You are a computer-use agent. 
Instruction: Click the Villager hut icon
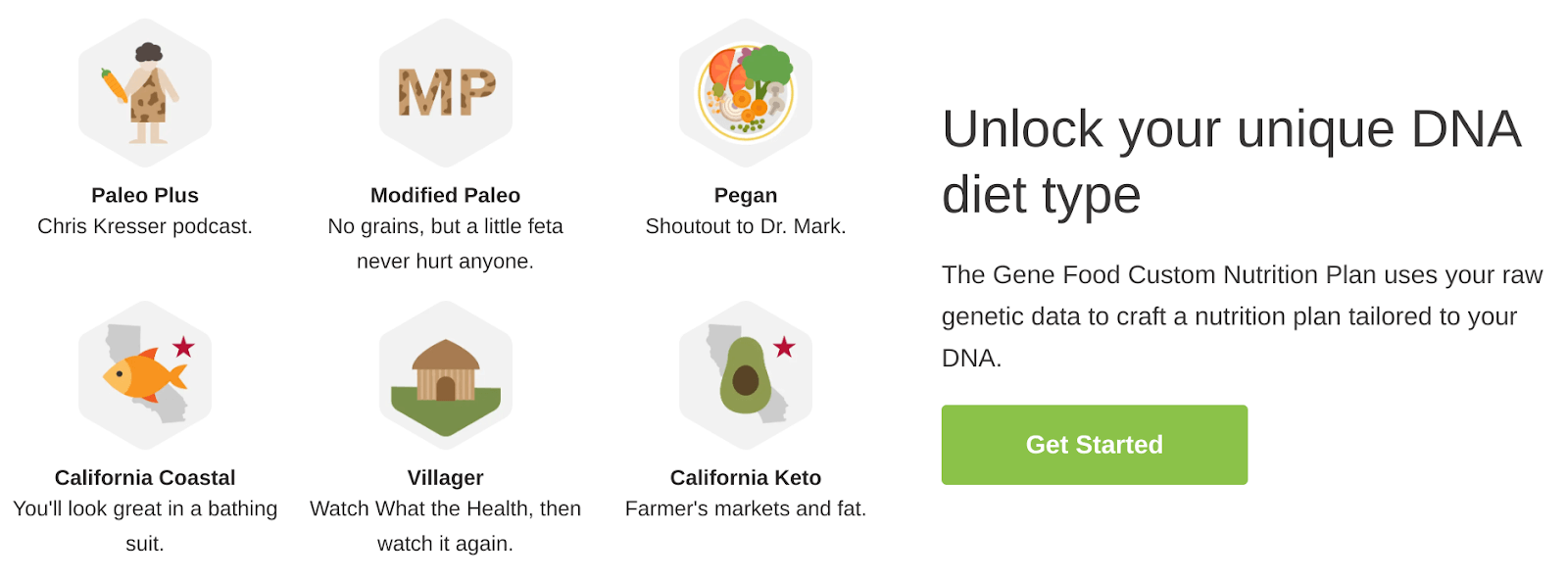point(446,375)
